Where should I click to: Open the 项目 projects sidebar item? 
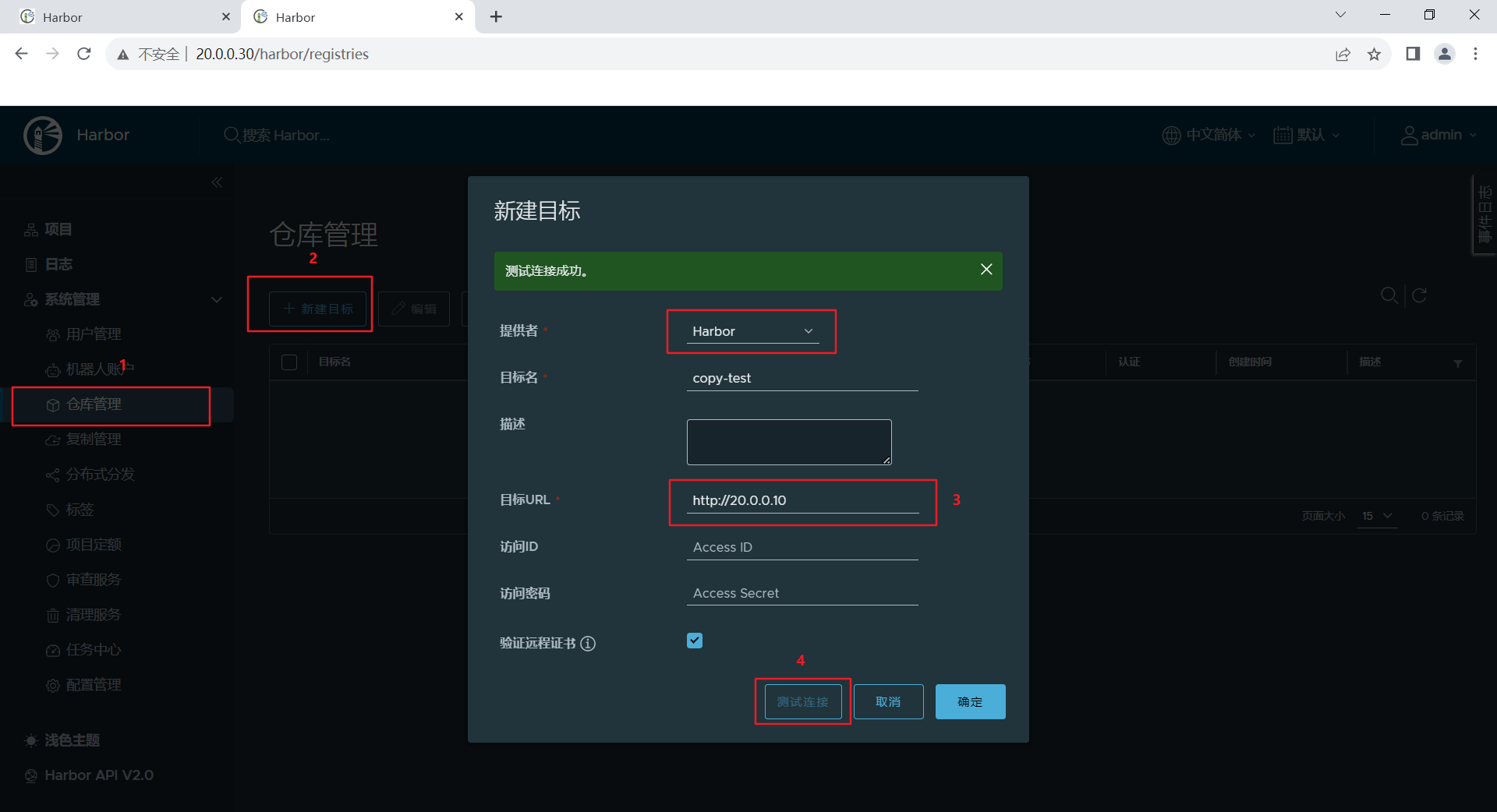(58, 229)
